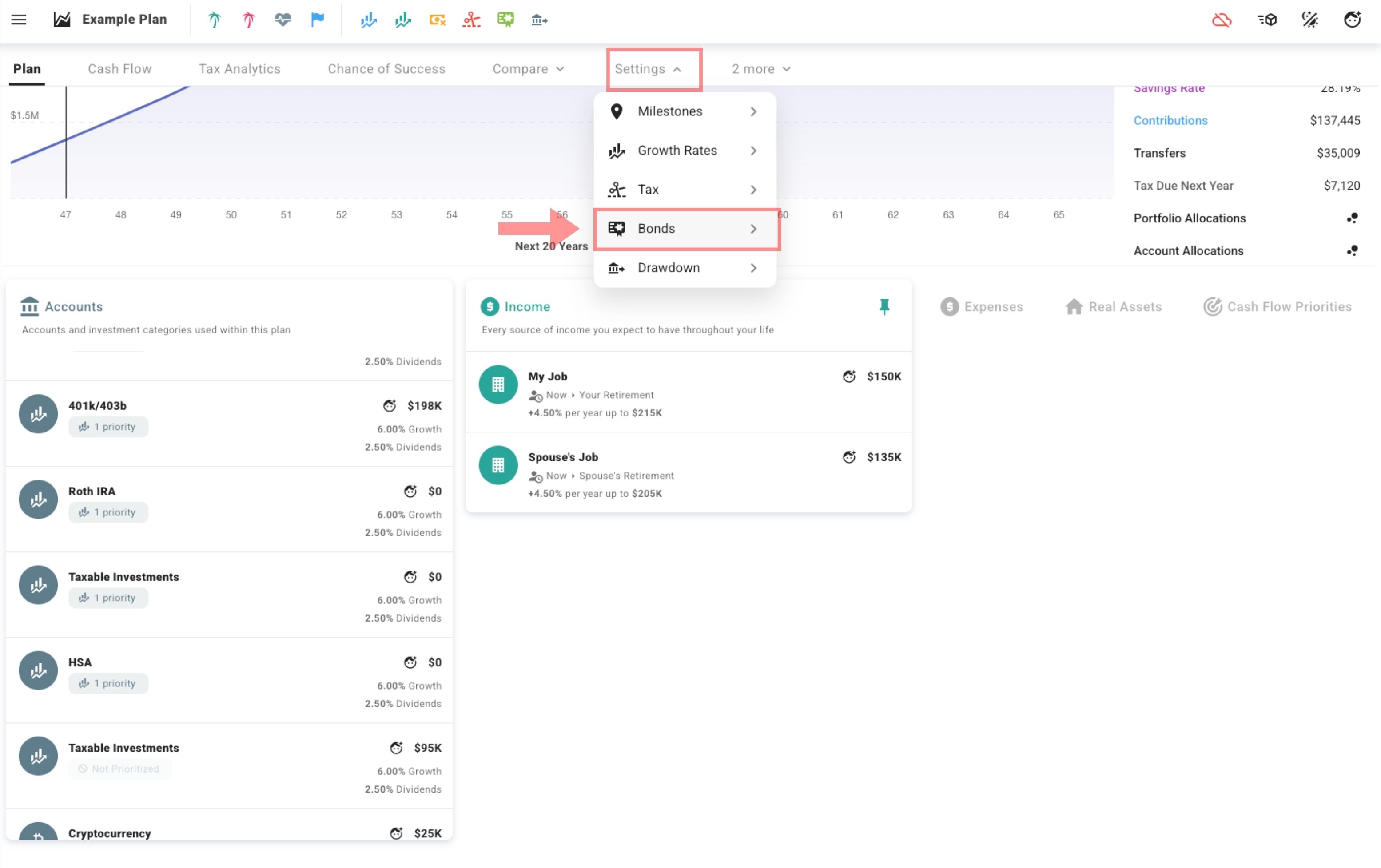
Task: Click the teal palm tree icon
Action: tap(214, 20)
